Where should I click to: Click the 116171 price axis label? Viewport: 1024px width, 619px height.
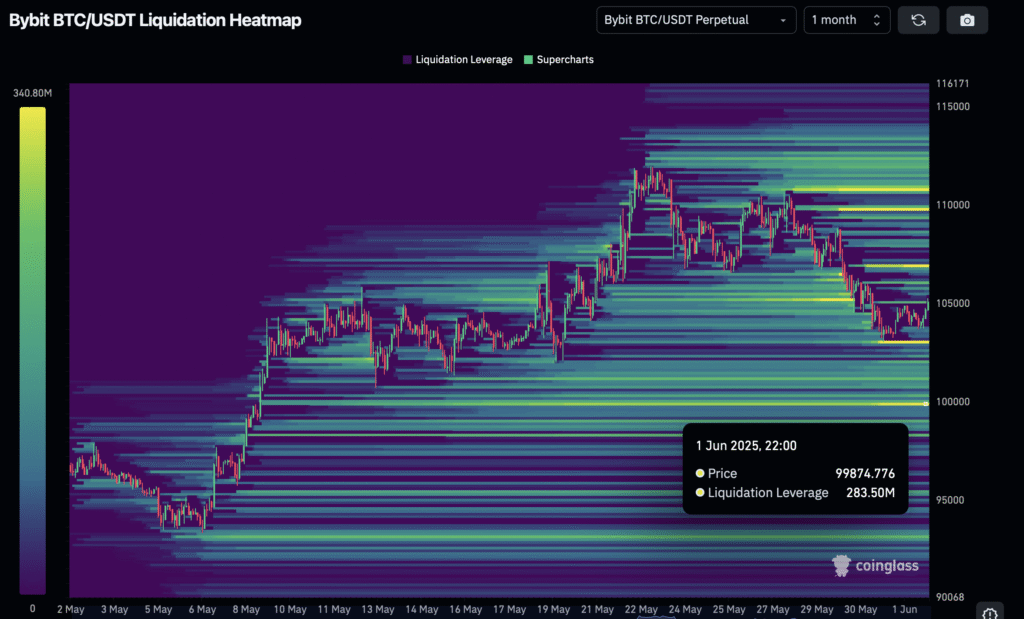click(952, 84)
